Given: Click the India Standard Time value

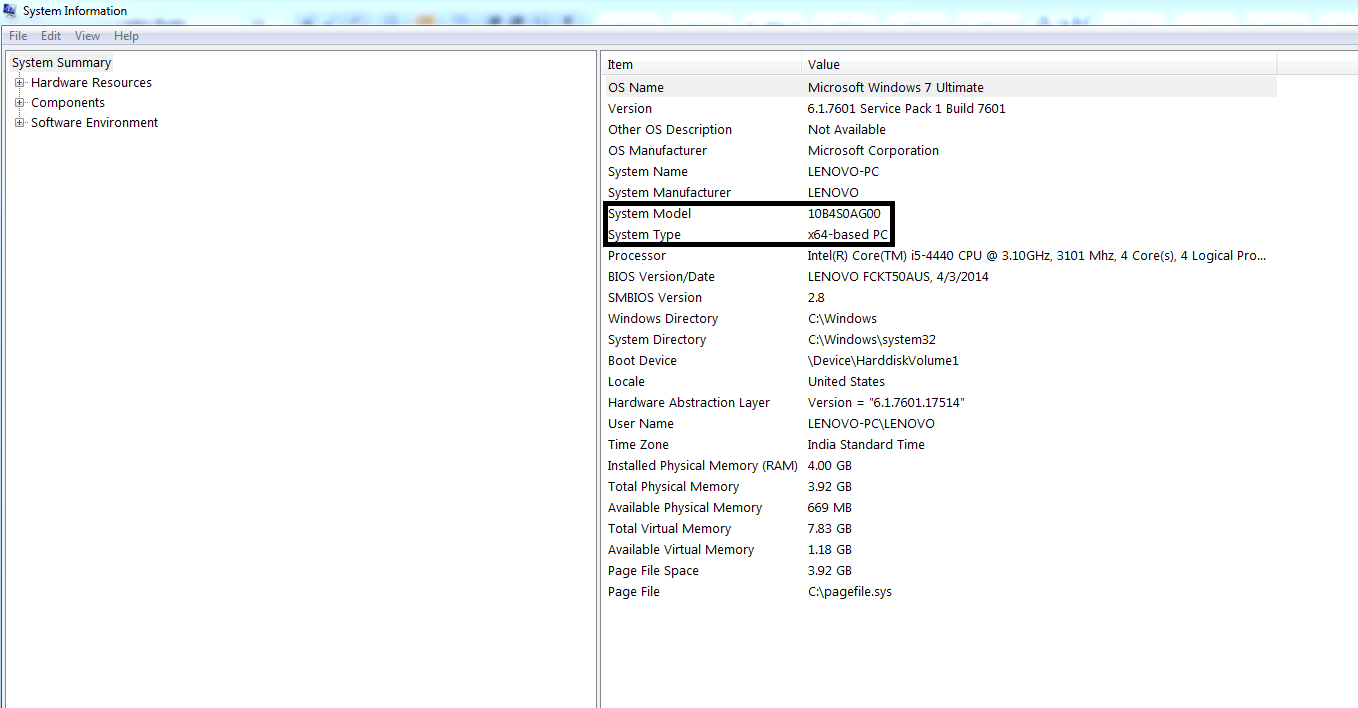Looking at the screenshot, I should point(866,445).
